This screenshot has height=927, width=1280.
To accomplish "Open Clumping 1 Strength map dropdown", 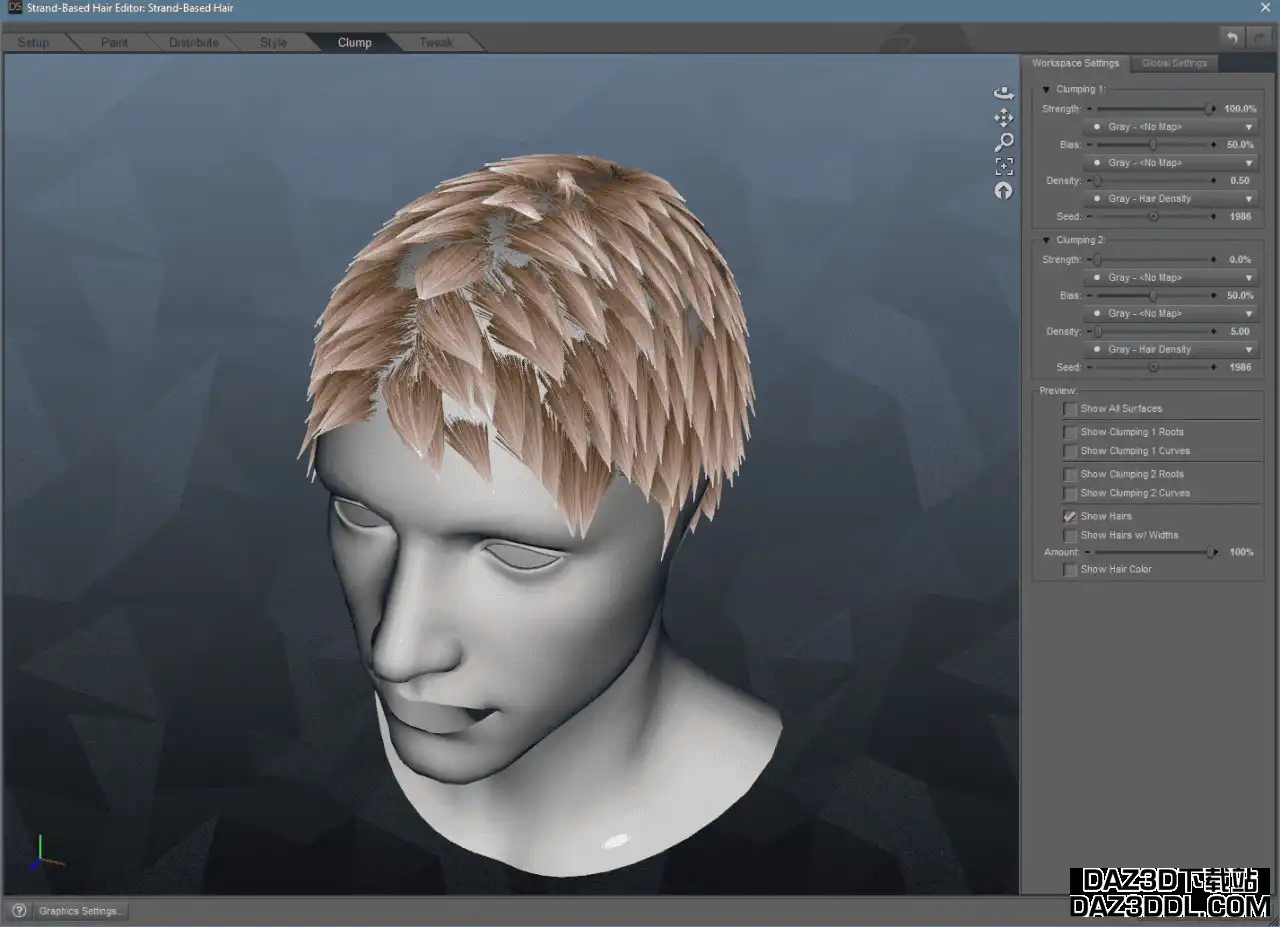I will coord(1173,127).
